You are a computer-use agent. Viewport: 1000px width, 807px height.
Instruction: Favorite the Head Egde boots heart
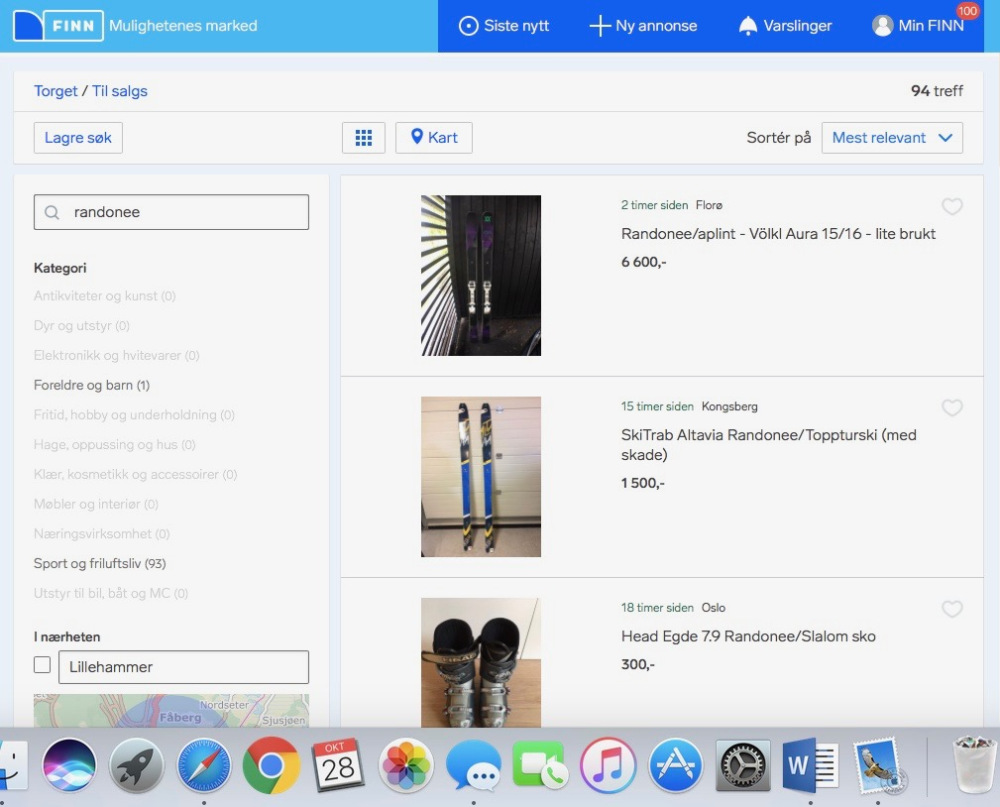tap(952, 609)
